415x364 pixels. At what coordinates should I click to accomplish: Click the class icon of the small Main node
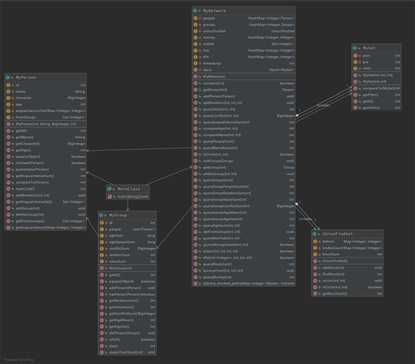click(109, 189)
